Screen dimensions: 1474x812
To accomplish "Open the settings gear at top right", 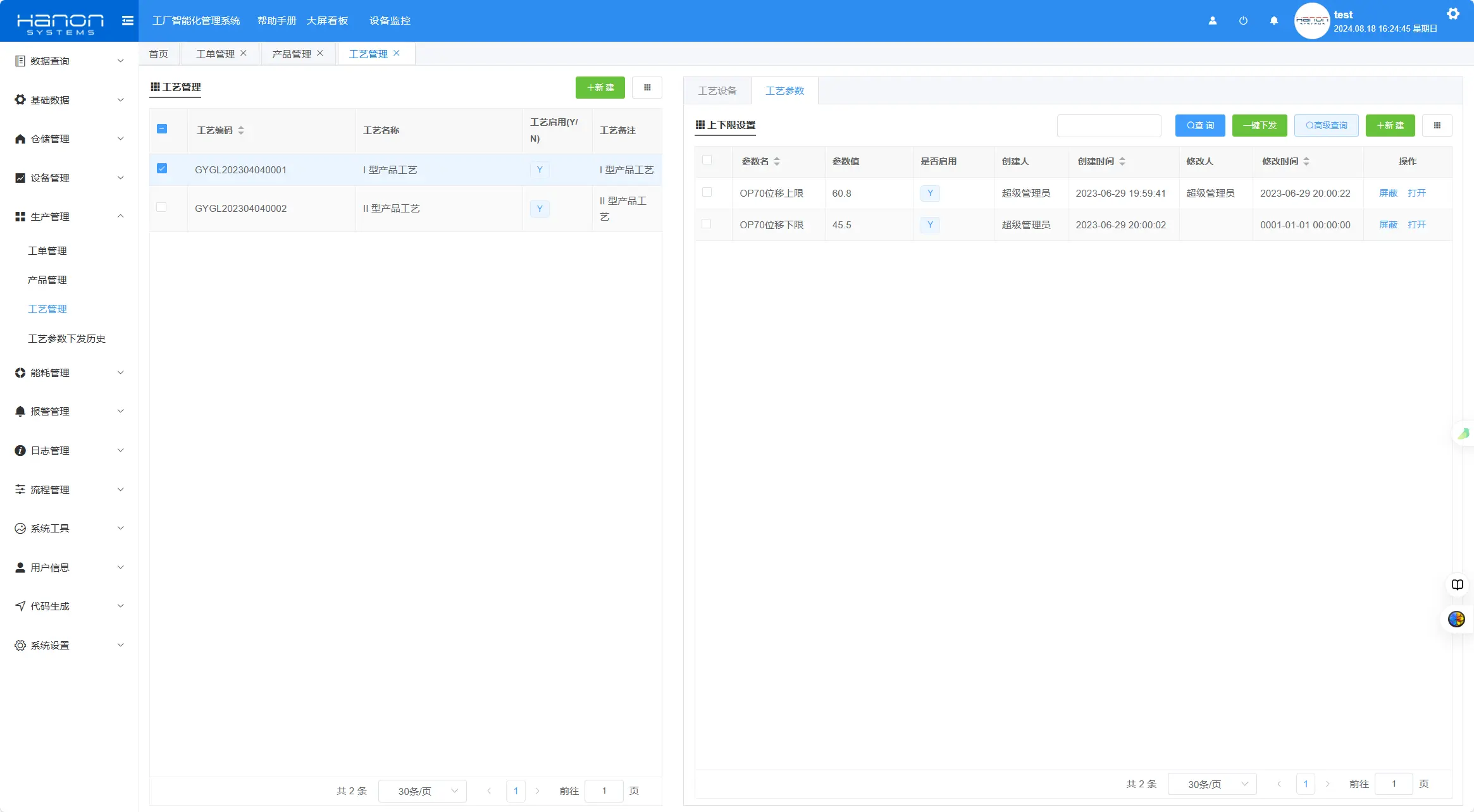I will pos(1452,13).
